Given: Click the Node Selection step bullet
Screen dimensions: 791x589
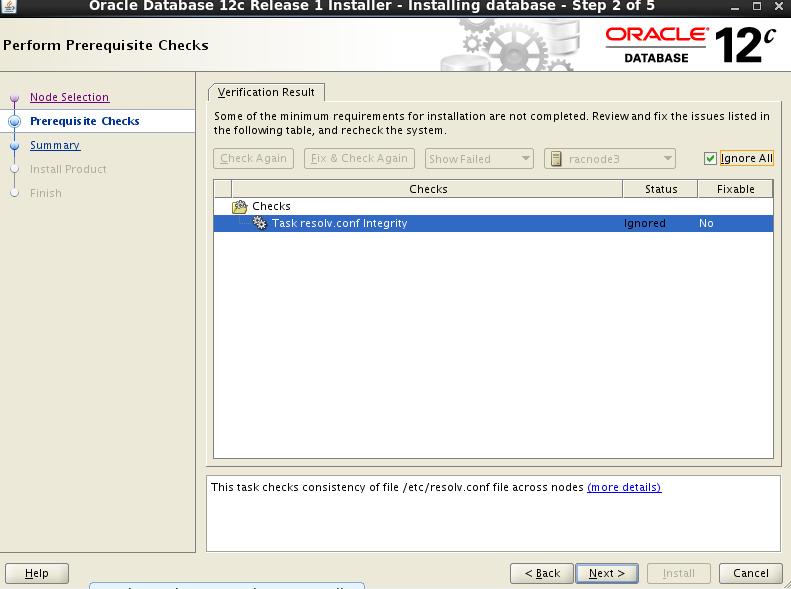Looking at the screenshot, I should click(x=15, y=97).
